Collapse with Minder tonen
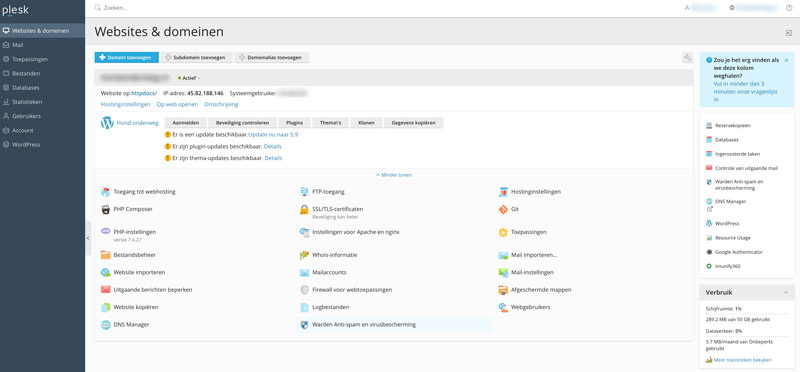The width and height of the screenshot is (800, 372). 393,175
